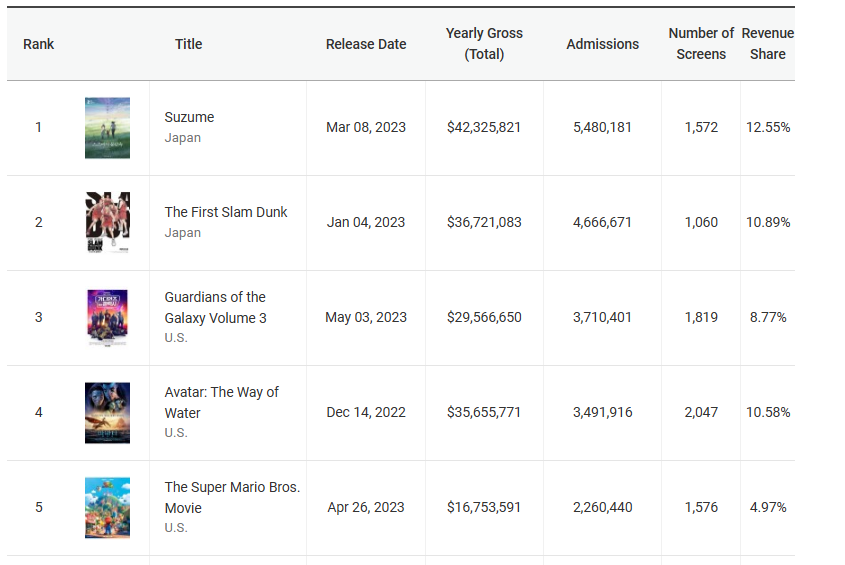Sort by Yearly Gross (Total) header

point(484,44)
